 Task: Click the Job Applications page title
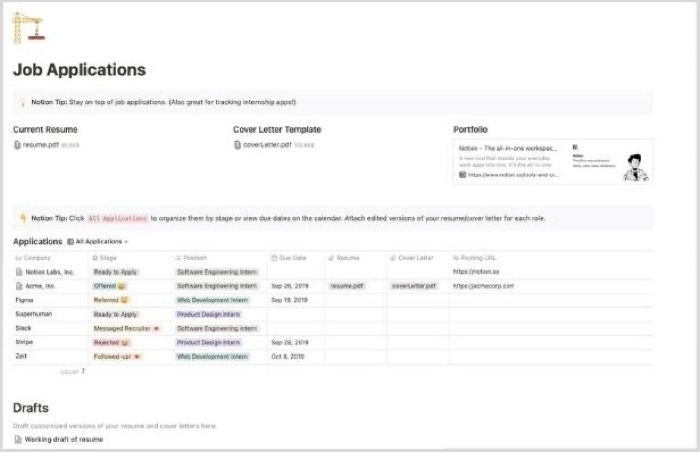click(79, 70)
